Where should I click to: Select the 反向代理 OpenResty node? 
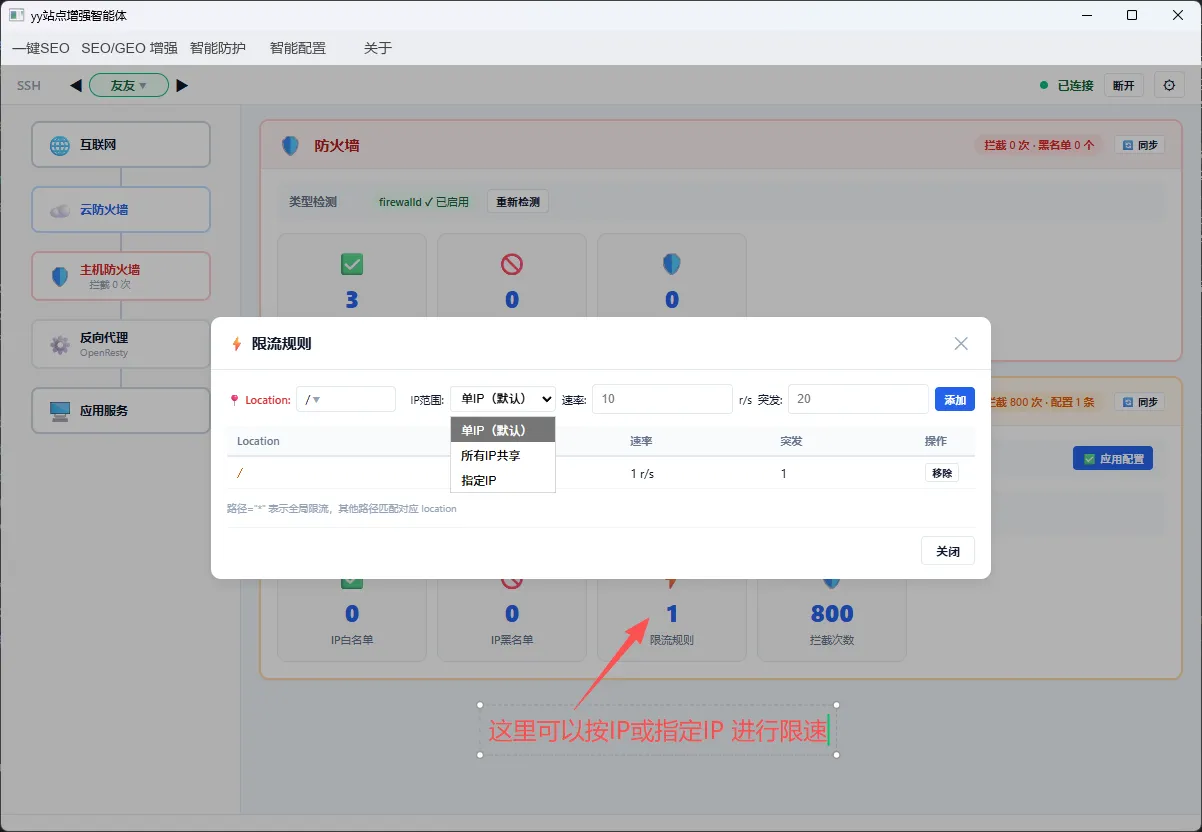coord(121,345)
